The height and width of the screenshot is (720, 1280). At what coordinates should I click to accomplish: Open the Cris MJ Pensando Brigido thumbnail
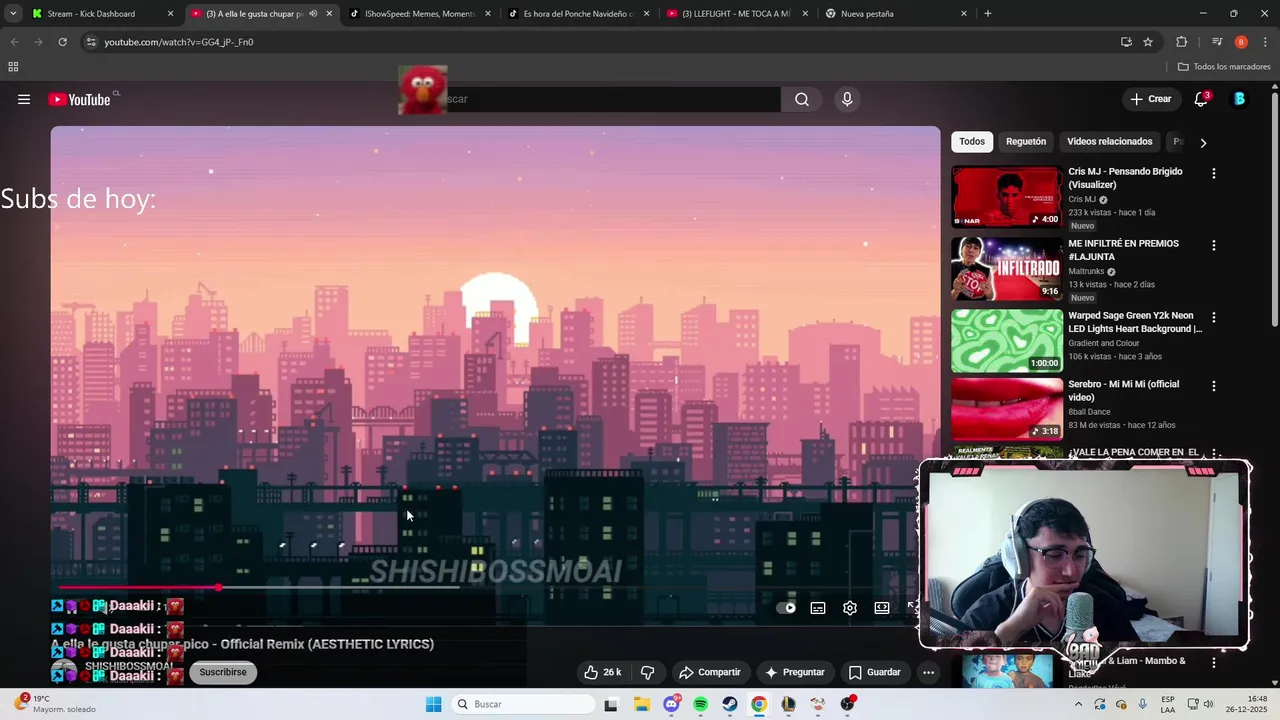point(1007,197)
